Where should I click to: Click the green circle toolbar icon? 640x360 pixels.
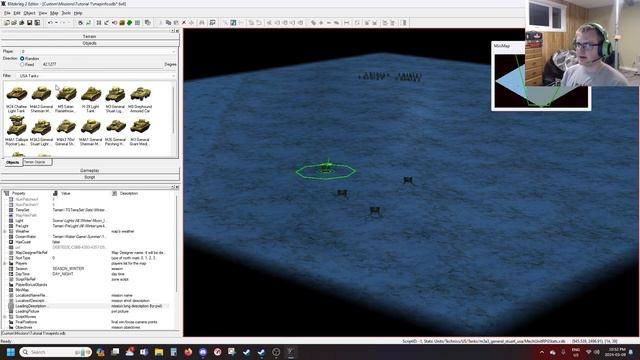tap(130, 23)
